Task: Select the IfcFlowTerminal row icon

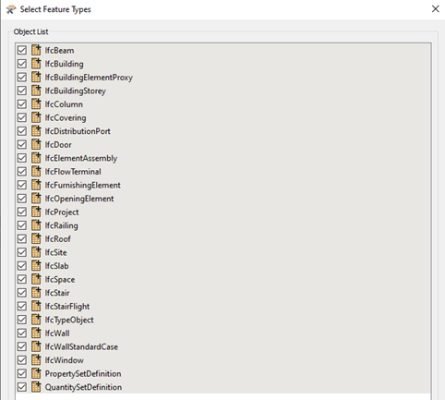Action: click(36, 171)
